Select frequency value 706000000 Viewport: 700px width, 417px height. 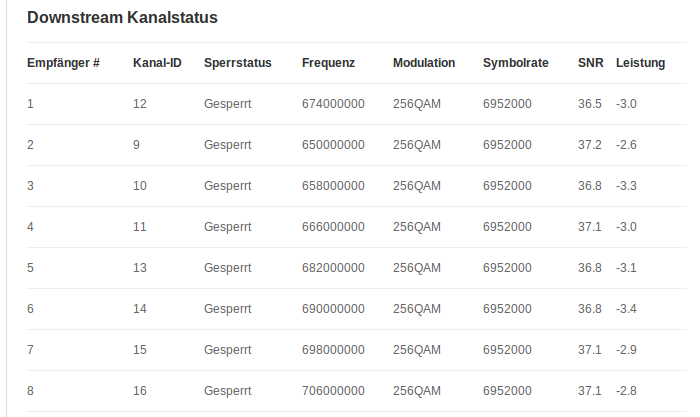333,391
